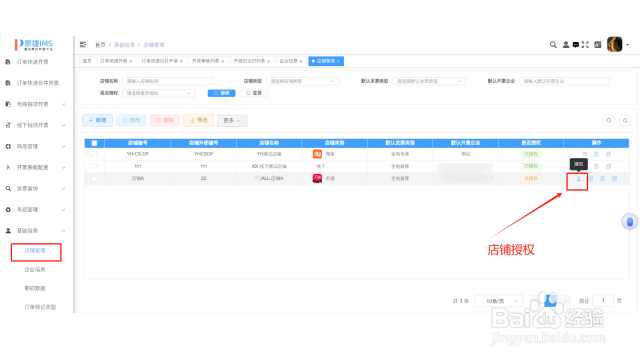Screen dimensions: 640x360
Task: Expand the 电商销项开票 sidebar menu
Action: coord(35,104)
